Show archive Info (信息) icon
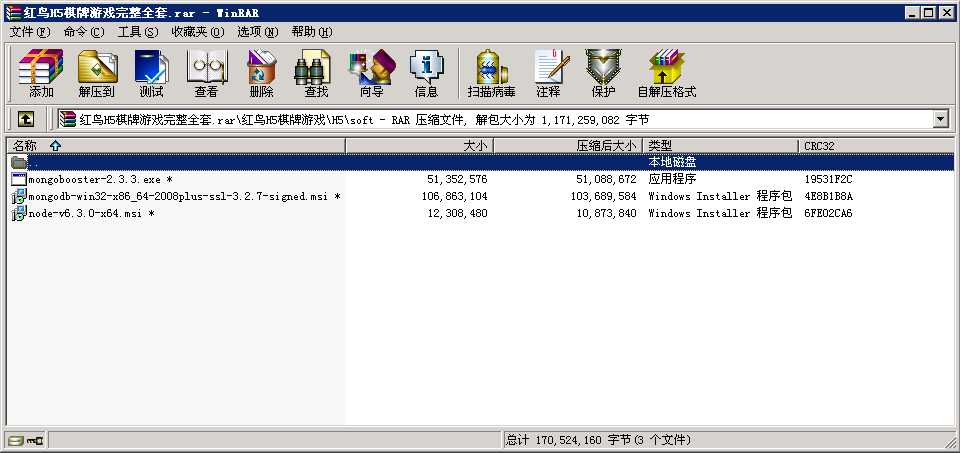The image size is (960, 453). click(426, 73)
